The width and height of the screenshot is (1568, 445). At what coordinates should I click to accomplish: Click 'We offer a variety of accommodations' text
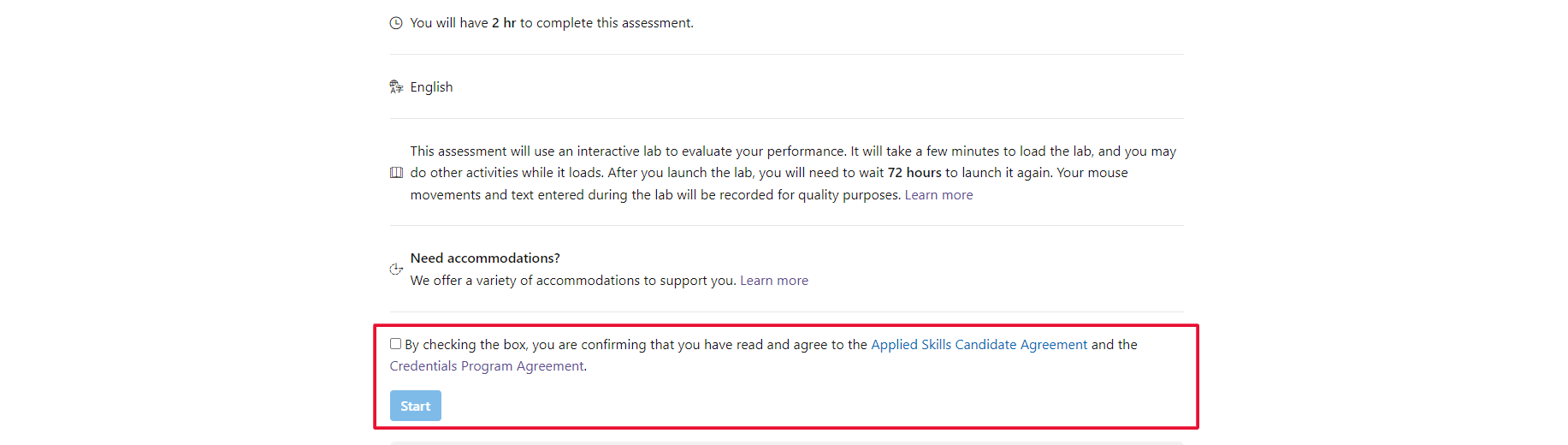(565, 281)
